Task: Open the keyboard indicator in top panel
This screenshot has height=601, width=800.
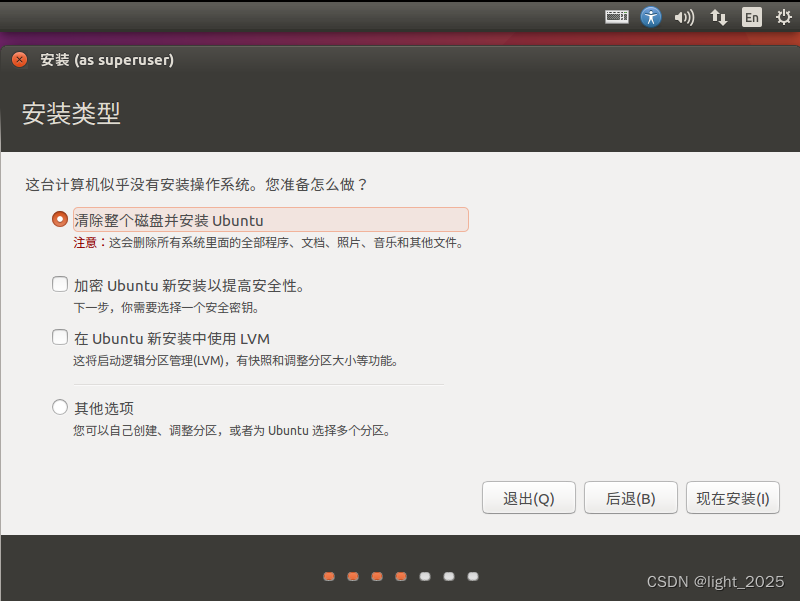Action: [616, 17]
